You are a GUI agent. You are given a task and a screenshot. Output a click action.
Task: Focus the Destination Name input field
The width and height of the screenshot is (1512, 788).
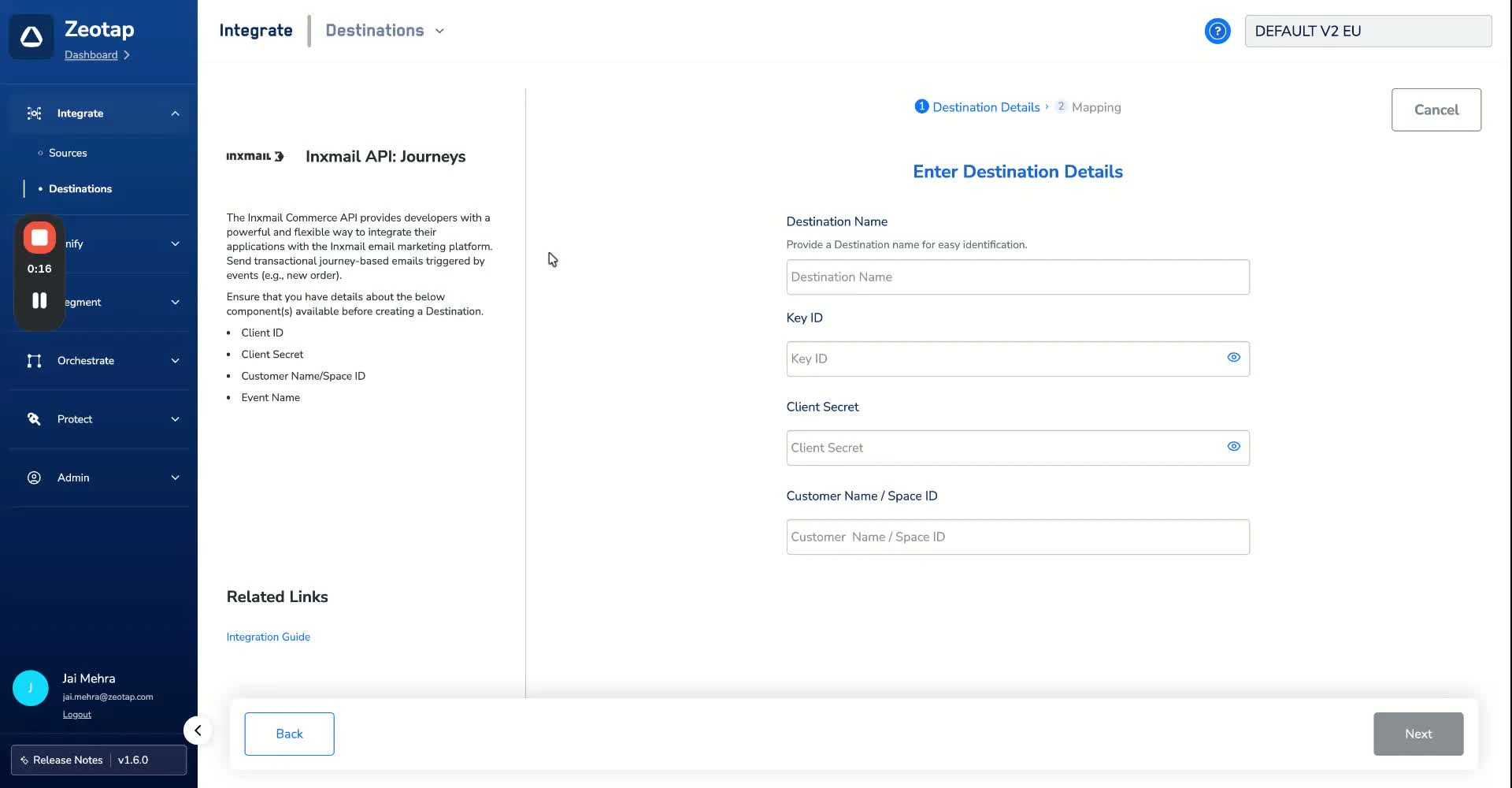coord(1017,277)
